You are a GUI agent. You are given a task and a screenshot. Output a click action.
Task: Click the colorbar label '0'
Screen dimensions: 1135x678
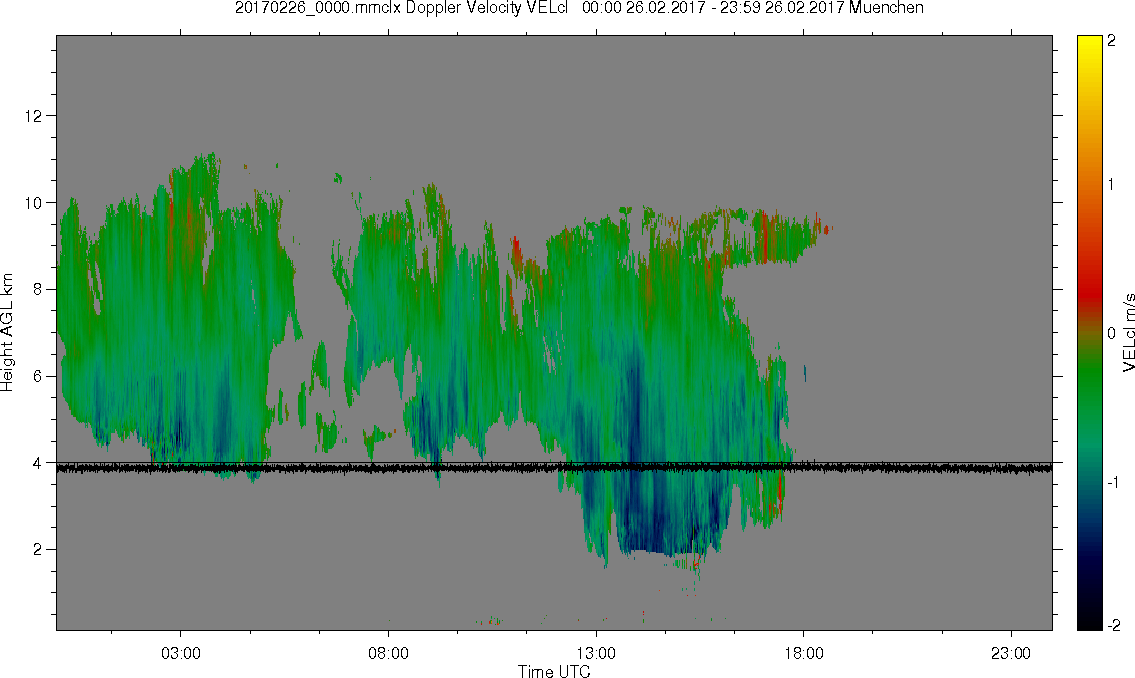(1112, 334)
